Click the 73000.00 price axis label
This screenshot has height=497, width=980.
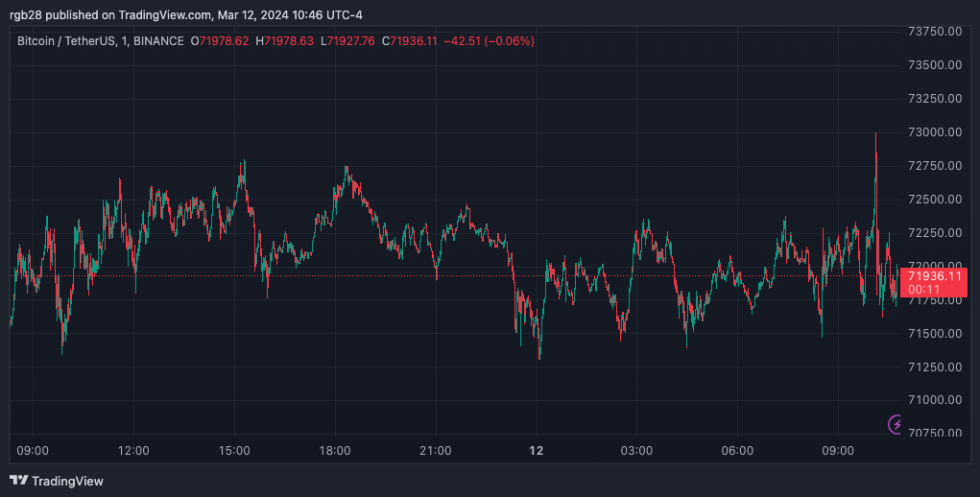tap(935, 132)
